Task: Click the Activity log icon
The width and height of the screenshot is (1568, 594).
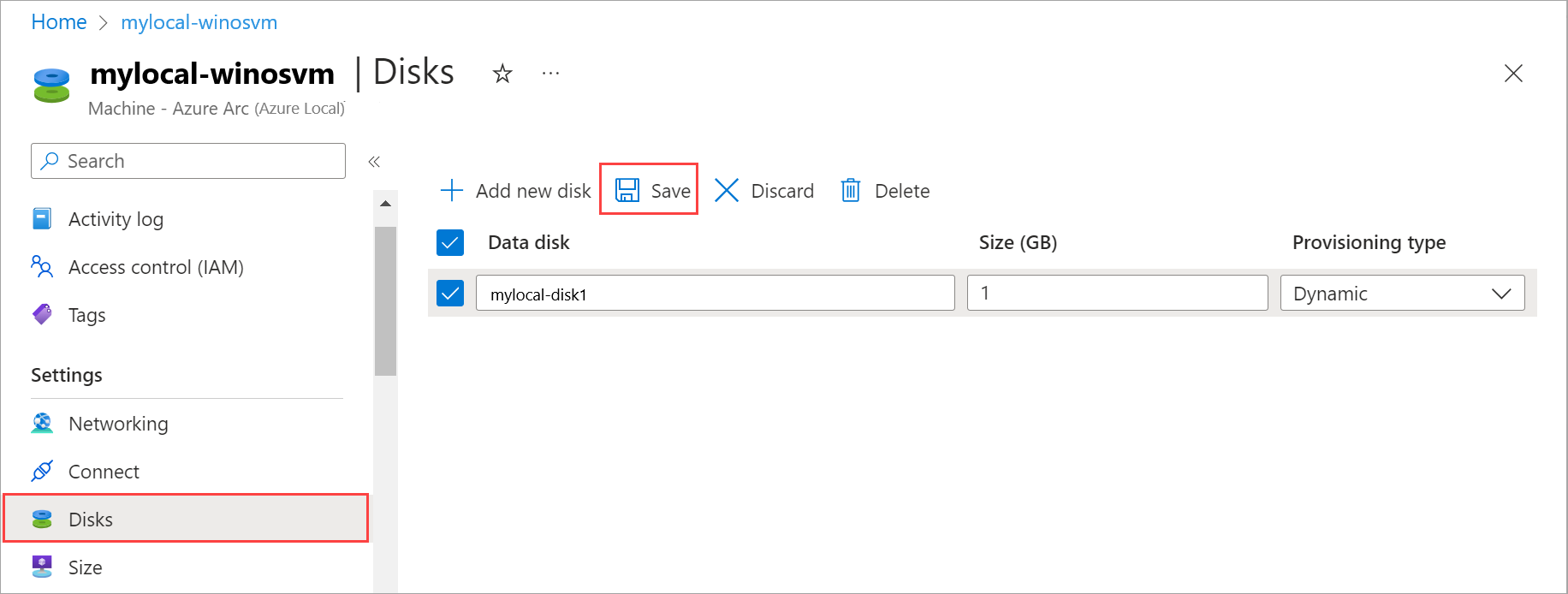Action: (42, 219)
